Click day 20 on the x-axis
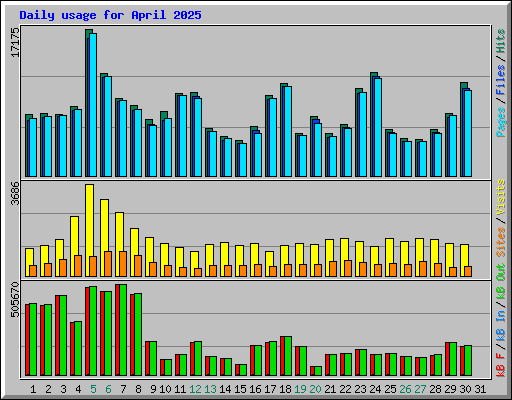 315,389
